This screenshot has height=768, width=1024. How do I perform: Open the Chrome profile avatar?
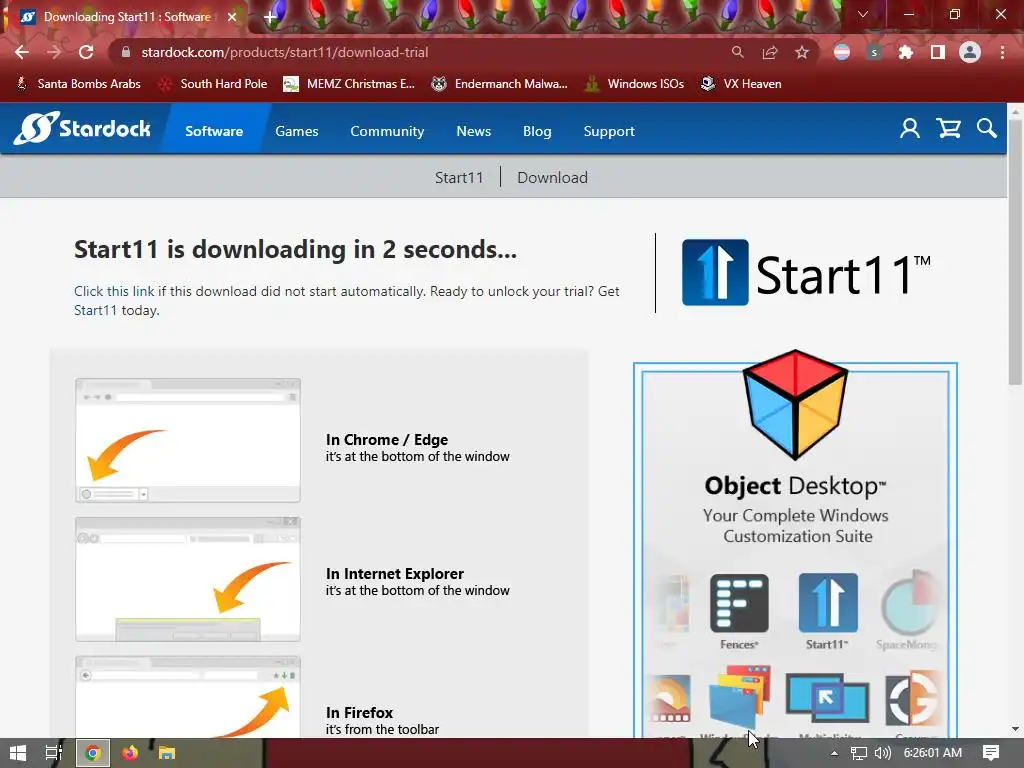click(970, 52)
